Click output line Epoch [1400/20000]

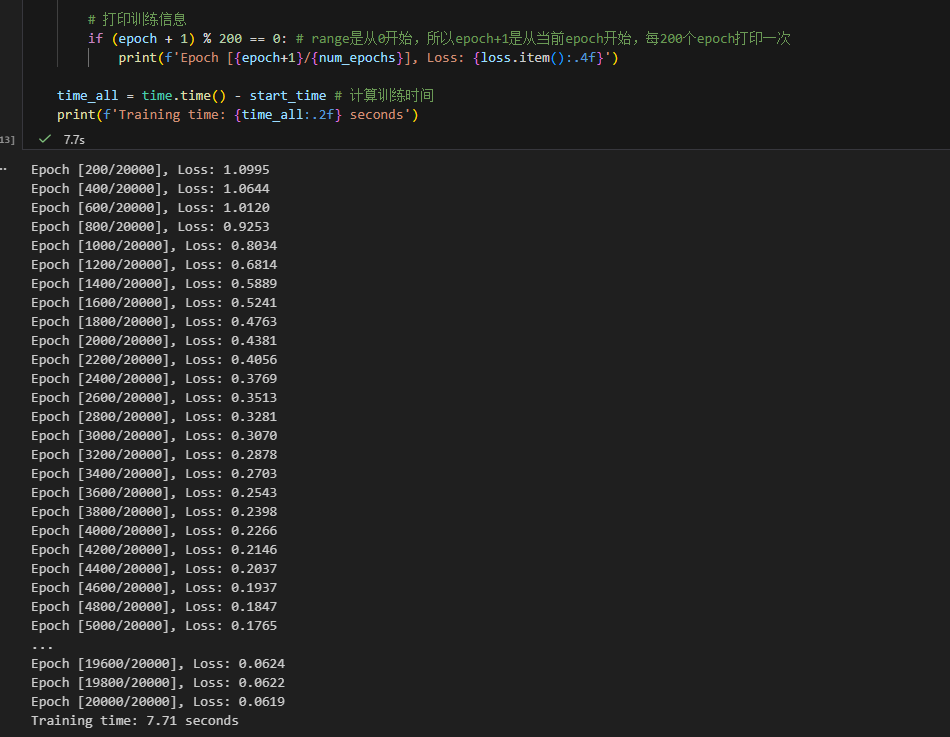click(154, 284)
